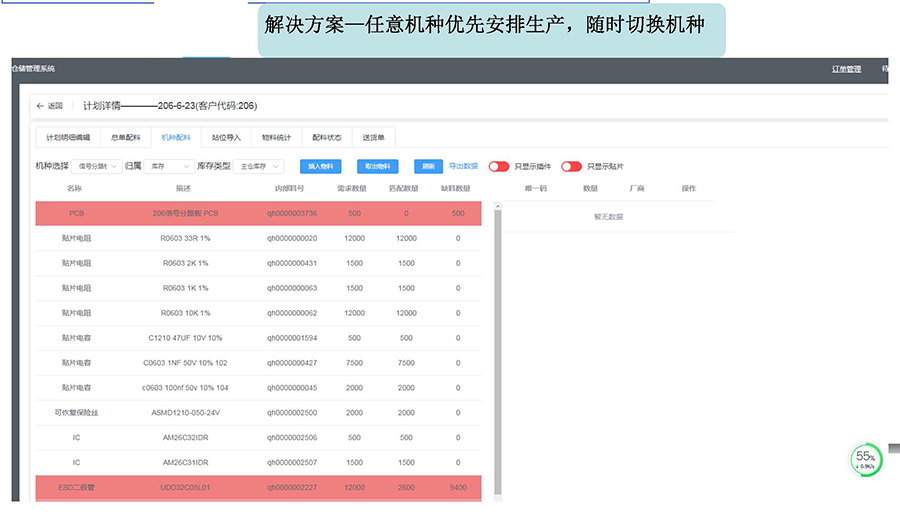Toggle the 只显示插件 switch

pos(498,167)
